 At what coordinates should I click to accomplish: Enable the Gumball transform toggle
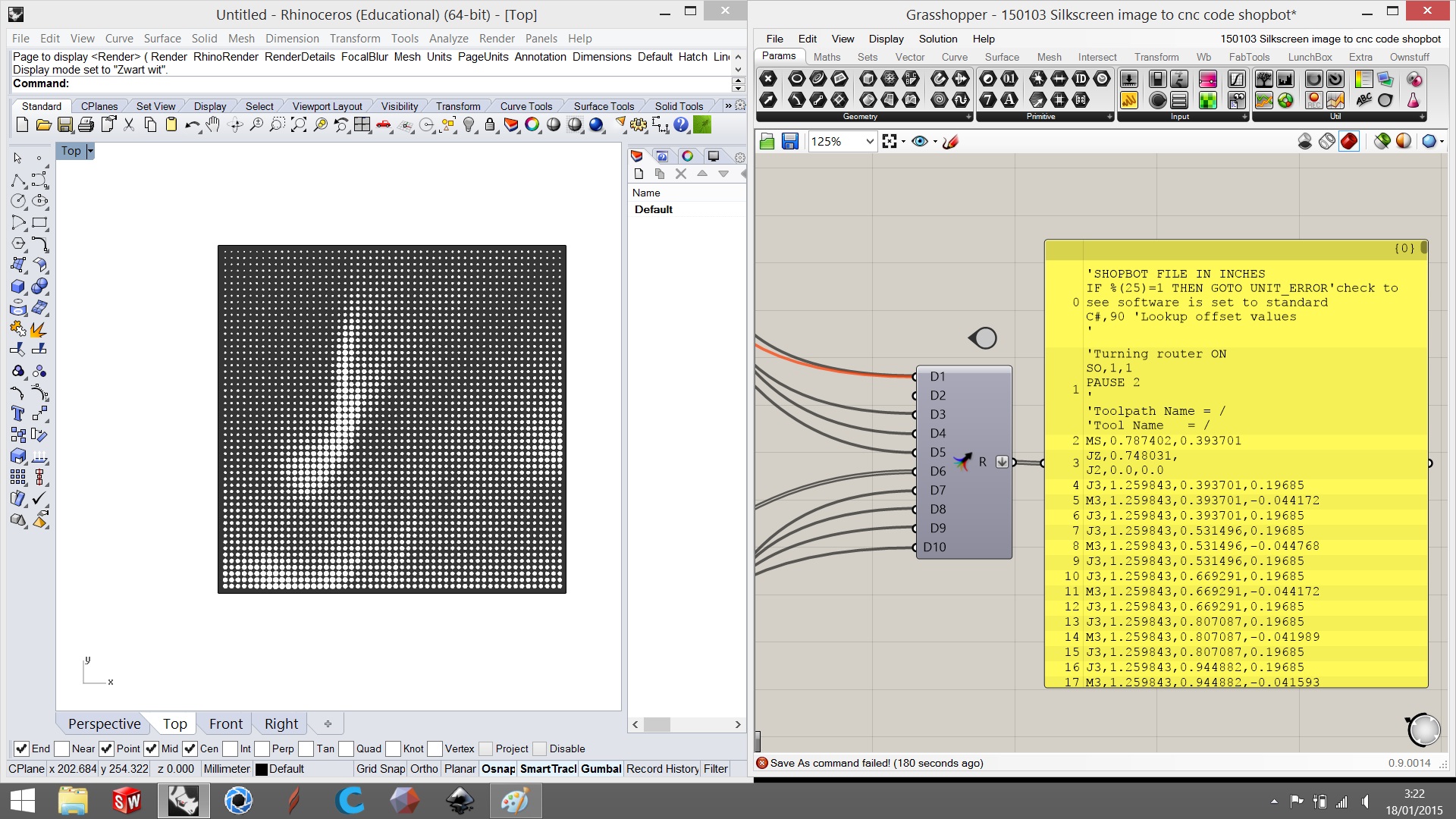pos(600,768)
